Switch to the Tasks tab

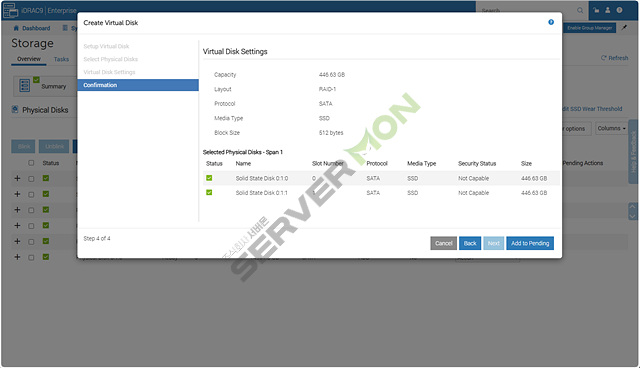pyautogui.click(x=61, y=59)
